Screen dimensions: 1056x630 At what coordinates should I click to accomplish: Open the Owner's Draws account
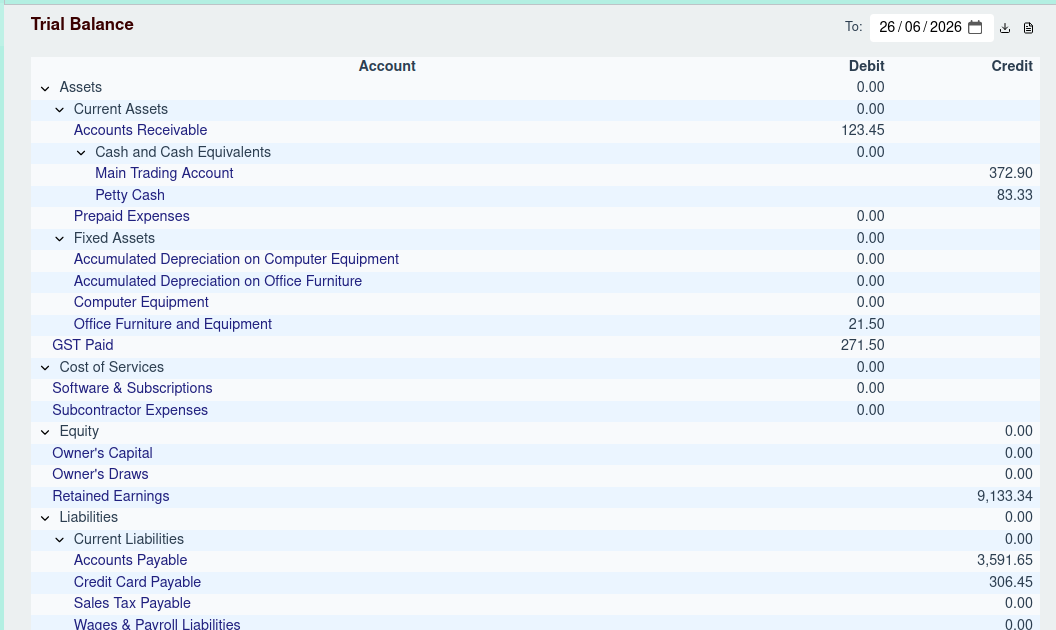100,474
